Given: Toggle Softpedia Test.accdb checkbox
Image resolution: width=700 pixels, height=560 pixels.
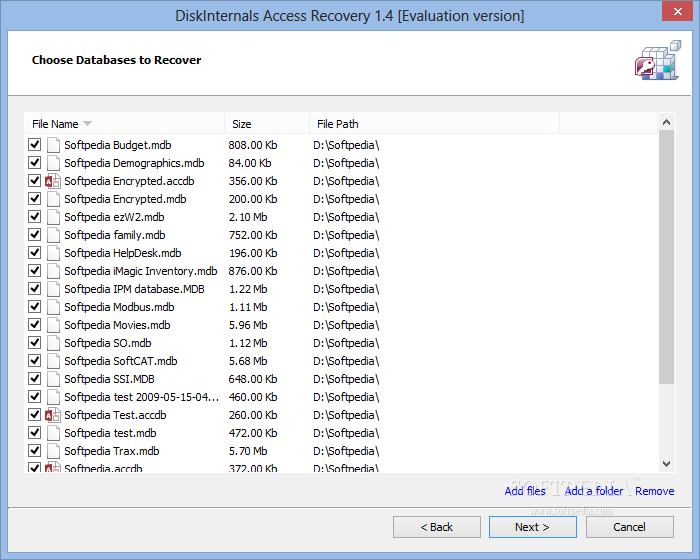Looking at the screenshot, I should tap(34, 414).
